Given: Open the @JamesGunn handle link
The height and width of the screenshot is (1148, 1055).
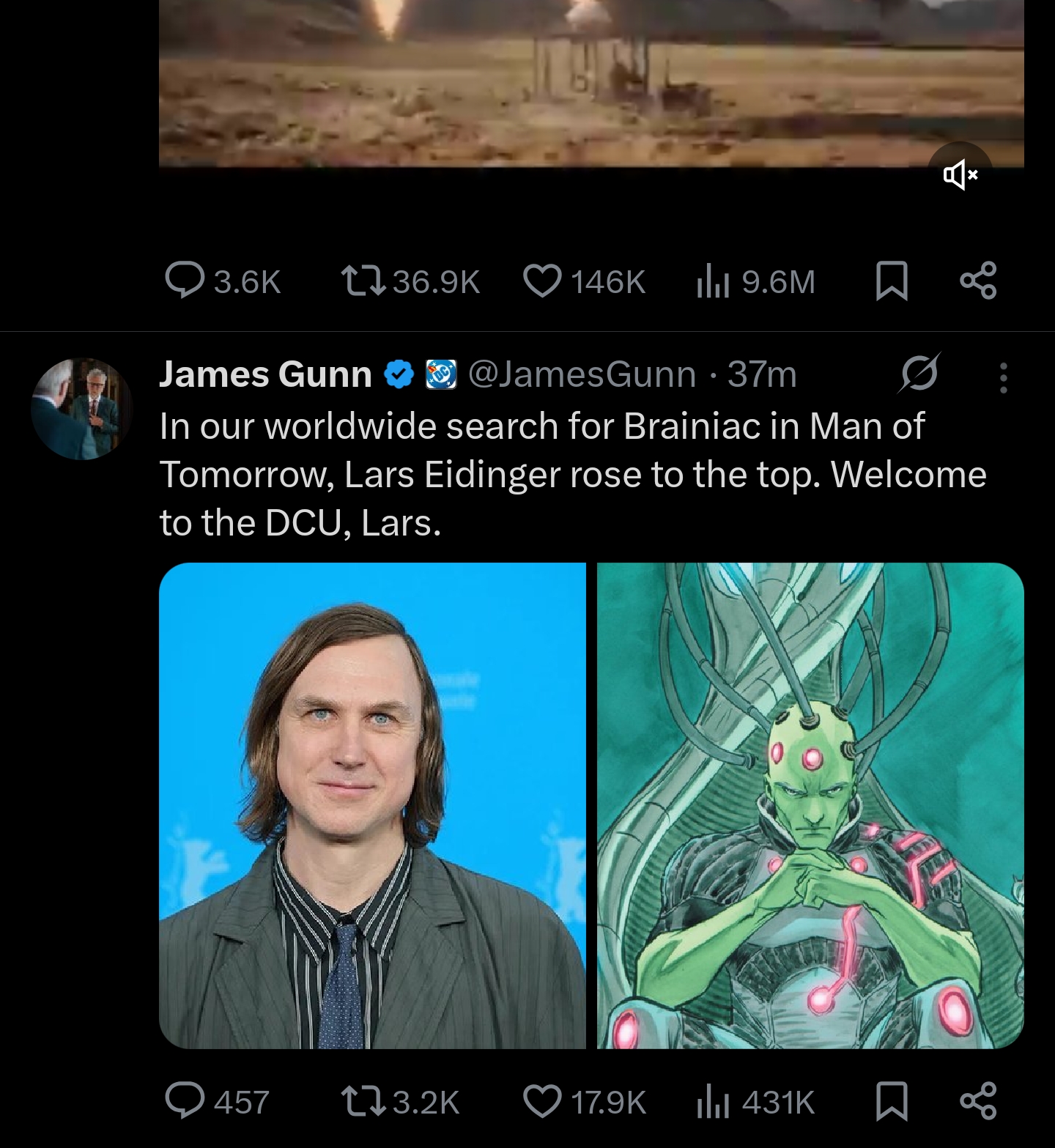Looking at the screenshot, I should click(582, 374).
